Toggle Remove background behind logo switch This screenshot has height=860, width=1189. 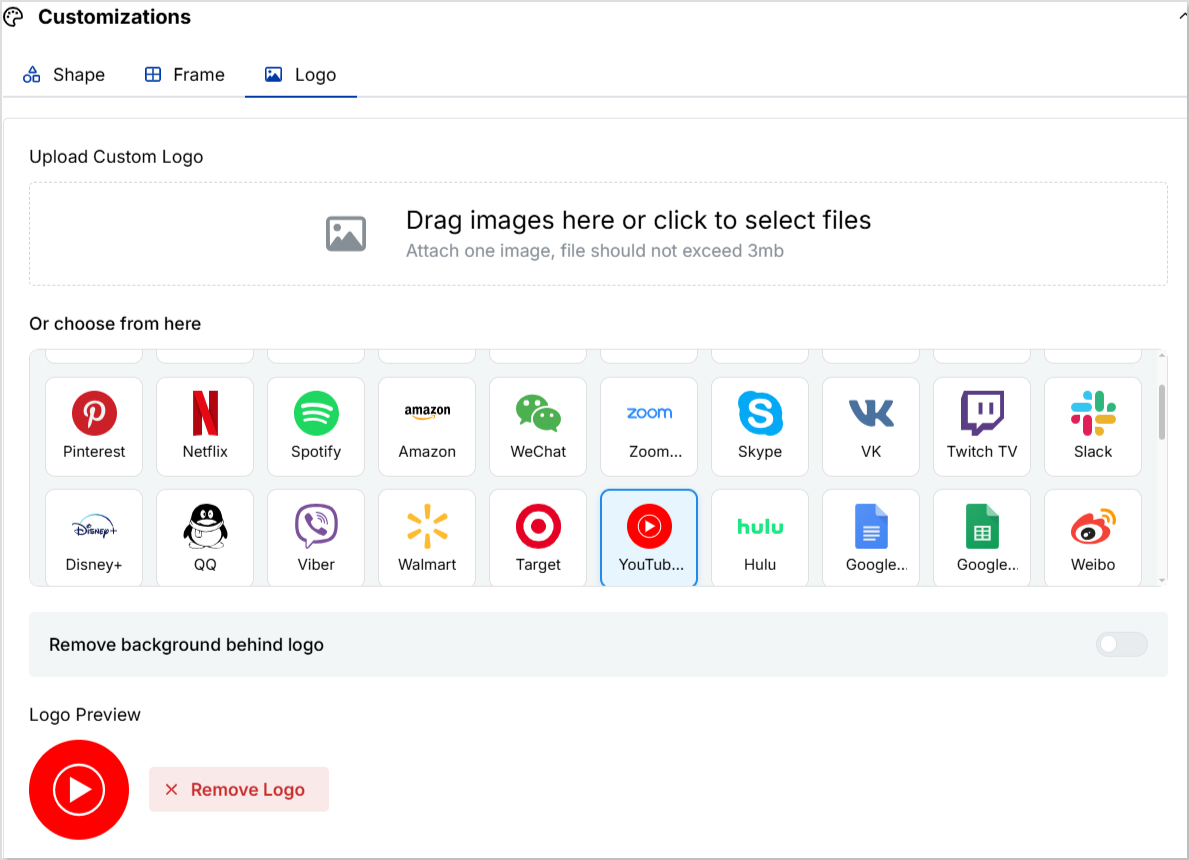1122,645
